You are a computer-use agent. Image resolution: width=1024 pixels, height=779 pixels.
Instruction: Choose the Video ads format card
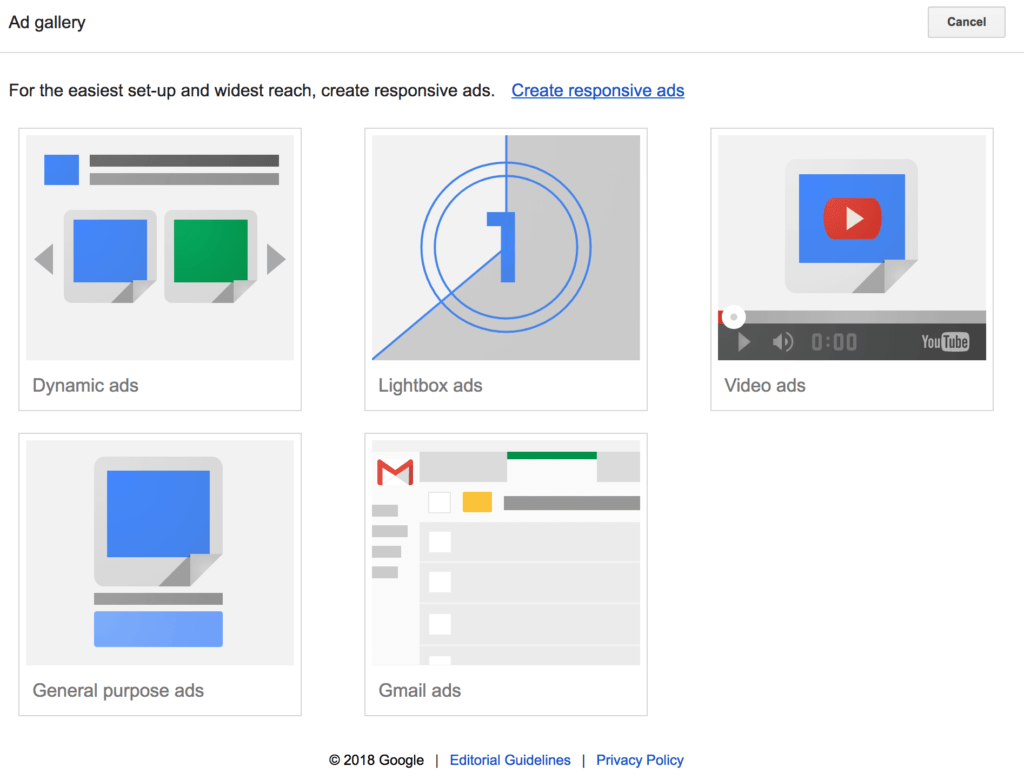[851, 268]
